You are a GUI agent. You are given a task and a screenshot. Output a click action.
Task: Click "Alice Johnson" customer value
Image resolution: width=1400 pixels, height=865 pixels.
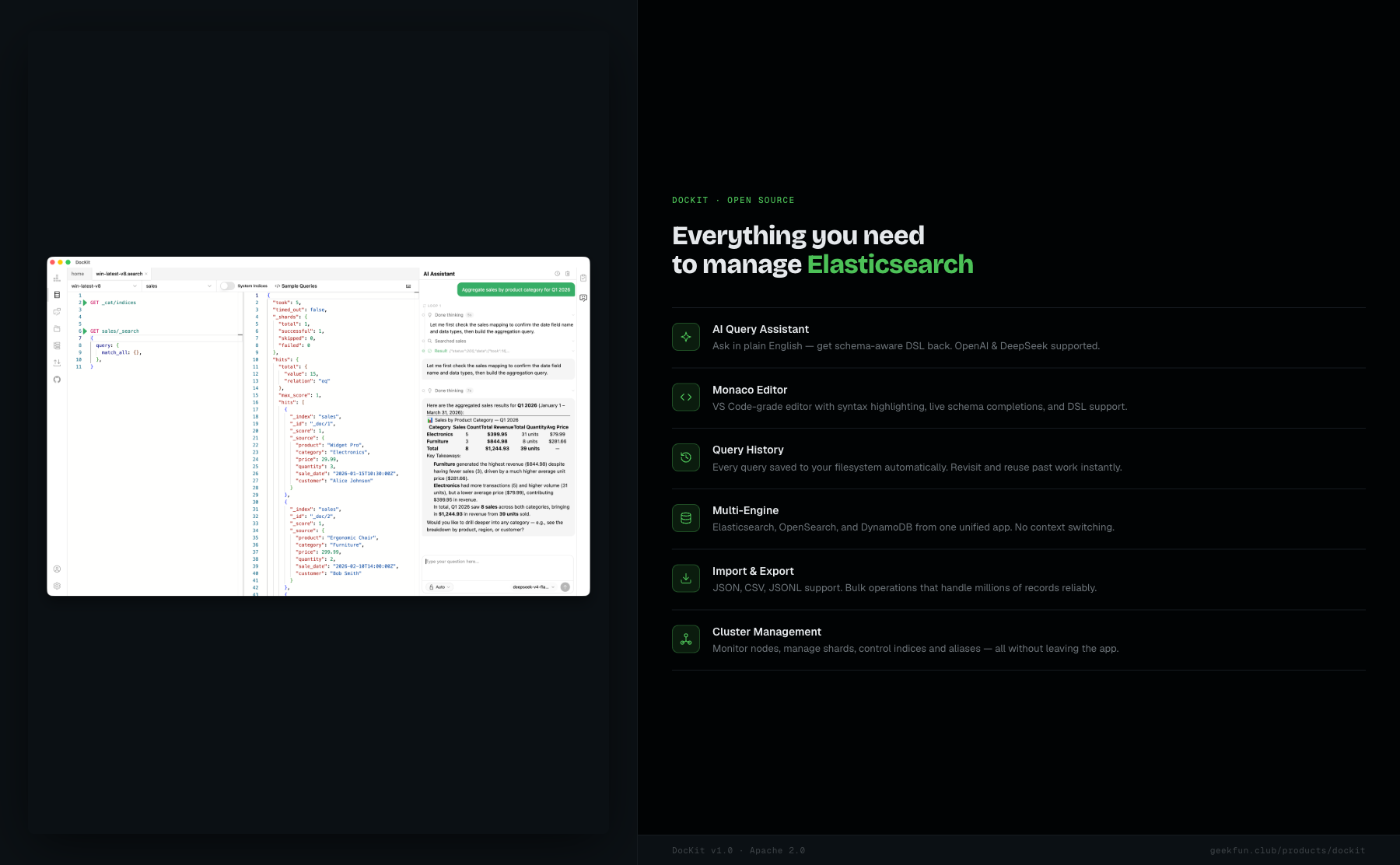point(352,481)
